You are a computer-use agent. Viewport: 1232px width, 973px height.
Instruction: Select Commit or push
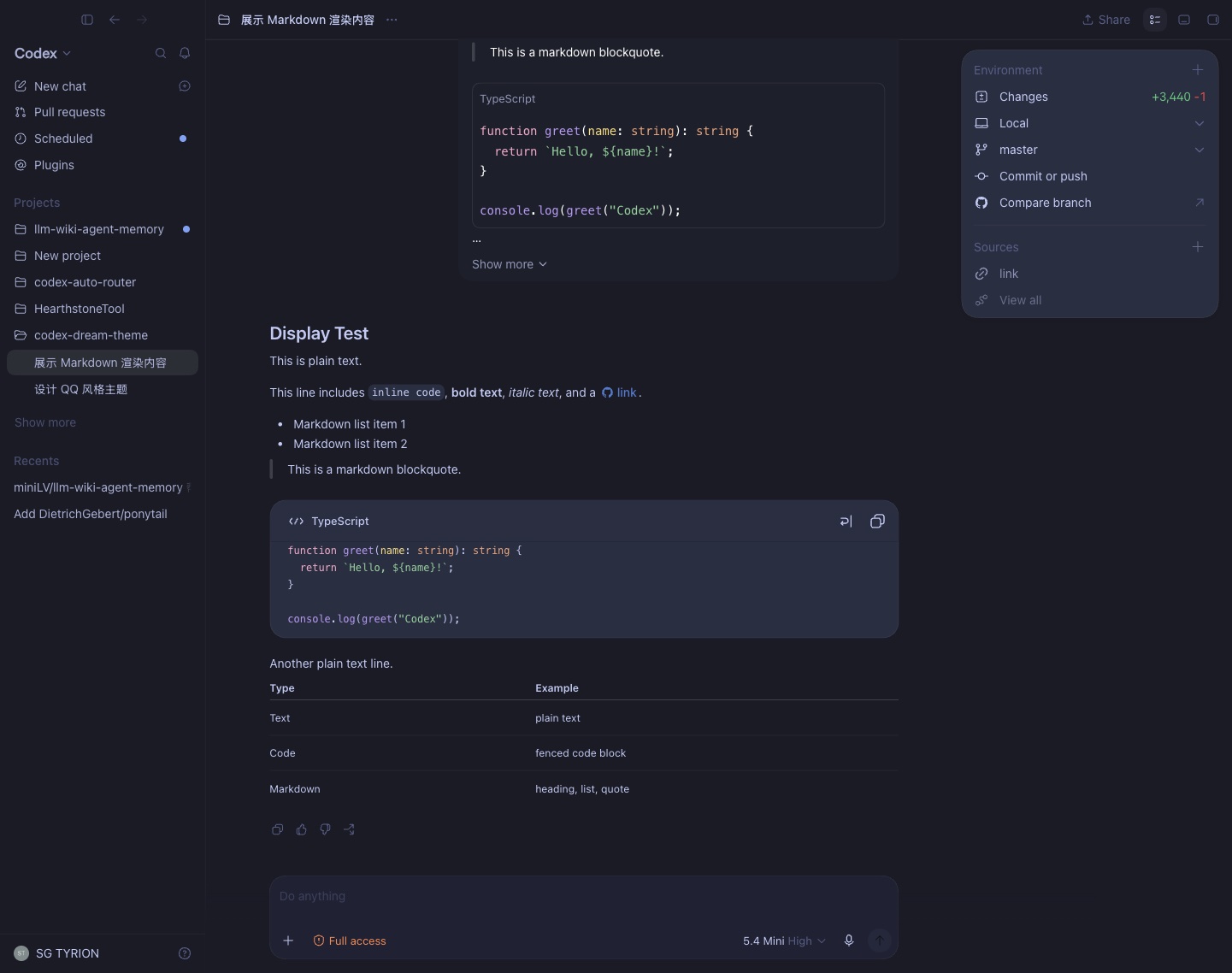[x=1090, y=176]
